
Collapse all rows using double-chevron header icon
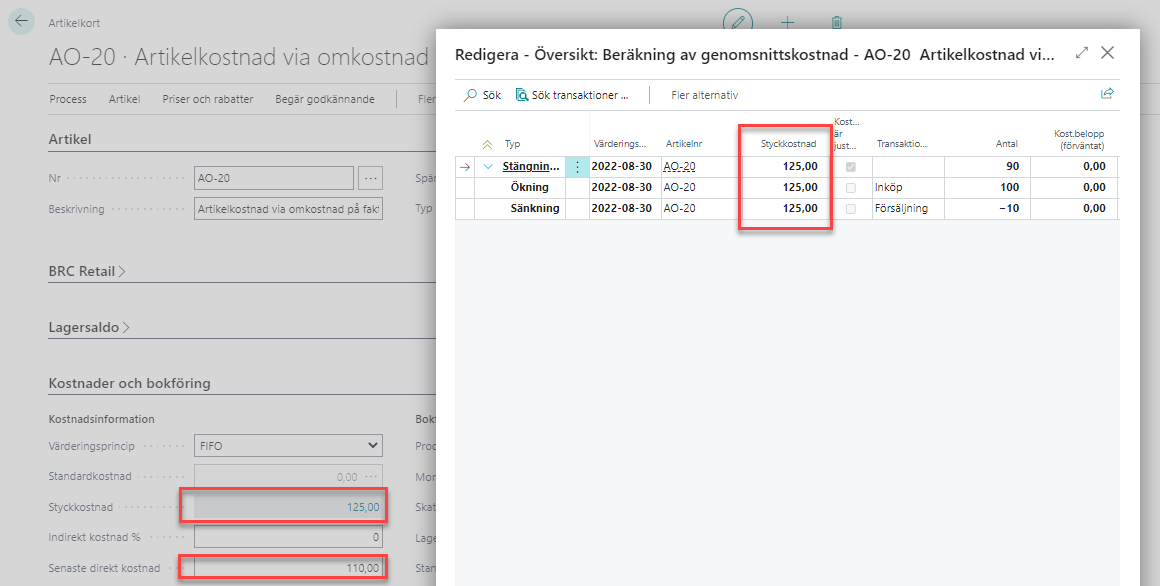pos(488,144)
